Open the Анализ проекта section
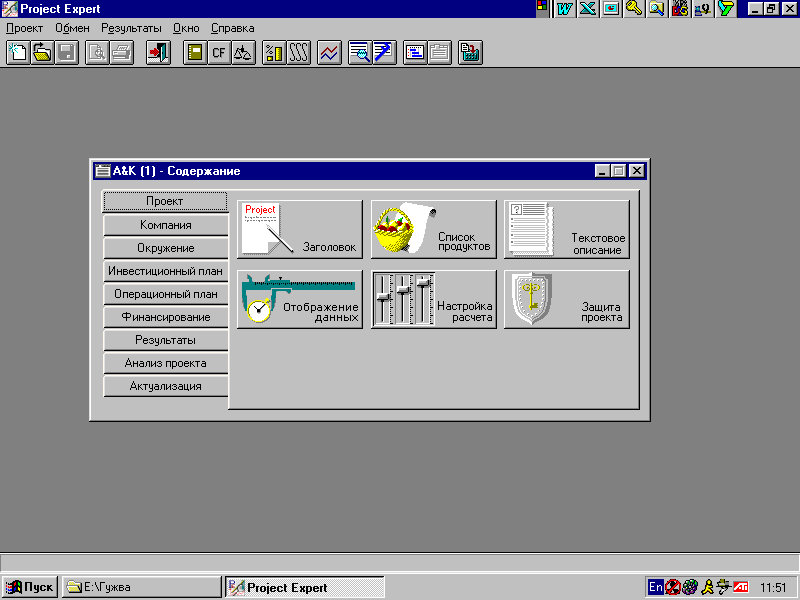The height and width of the screenshot is (600, 800). coord(165,363)
